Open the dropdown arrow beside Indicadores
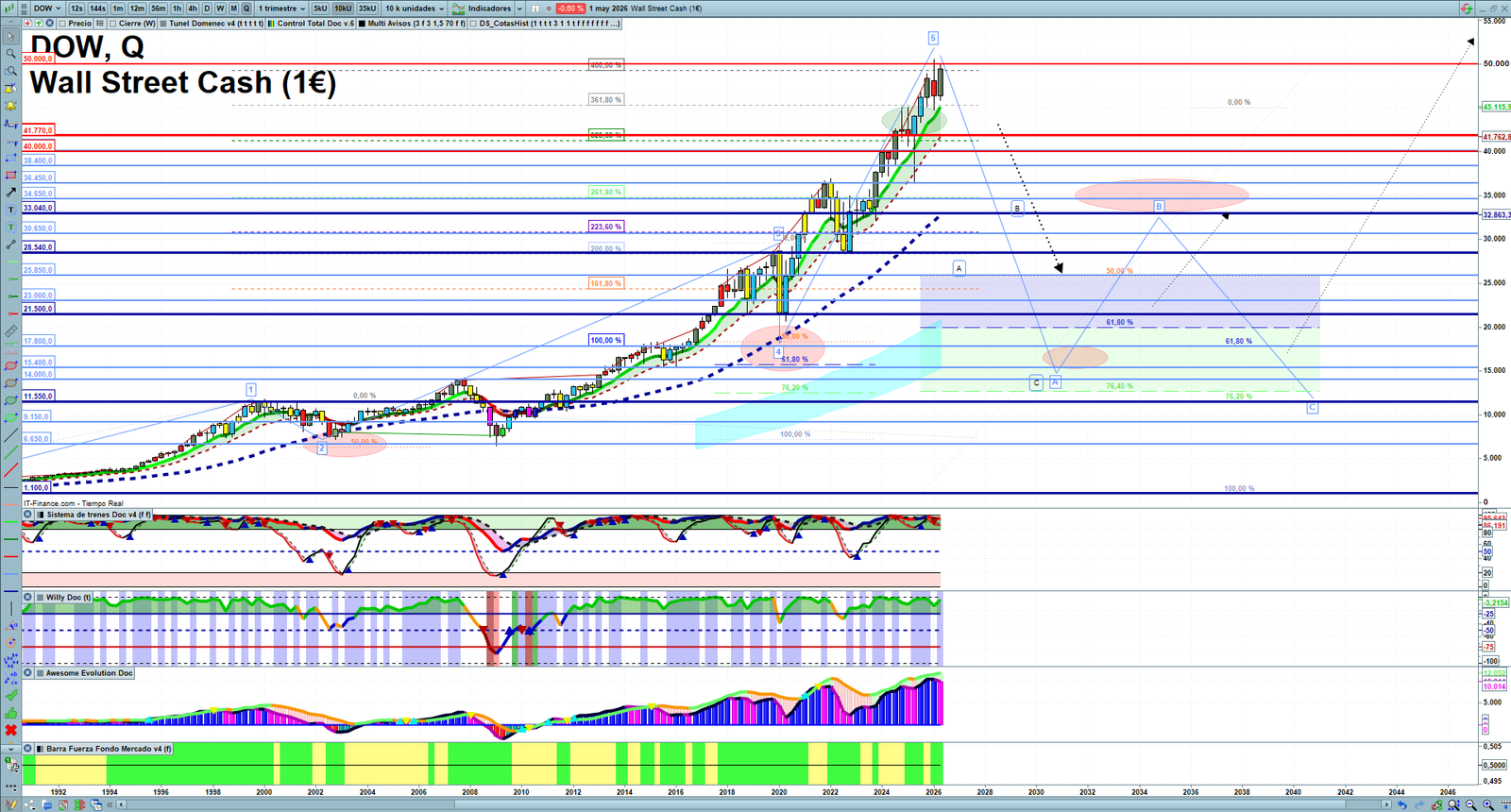The width and height of the screenshot is (1511, 812). tap(519, 8)
